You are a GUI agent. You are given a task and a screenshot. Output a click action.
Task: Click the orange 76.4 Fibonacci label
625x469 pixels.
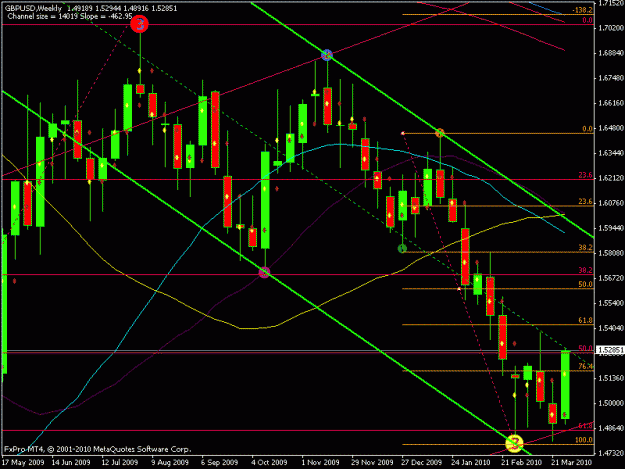point(585,366)
